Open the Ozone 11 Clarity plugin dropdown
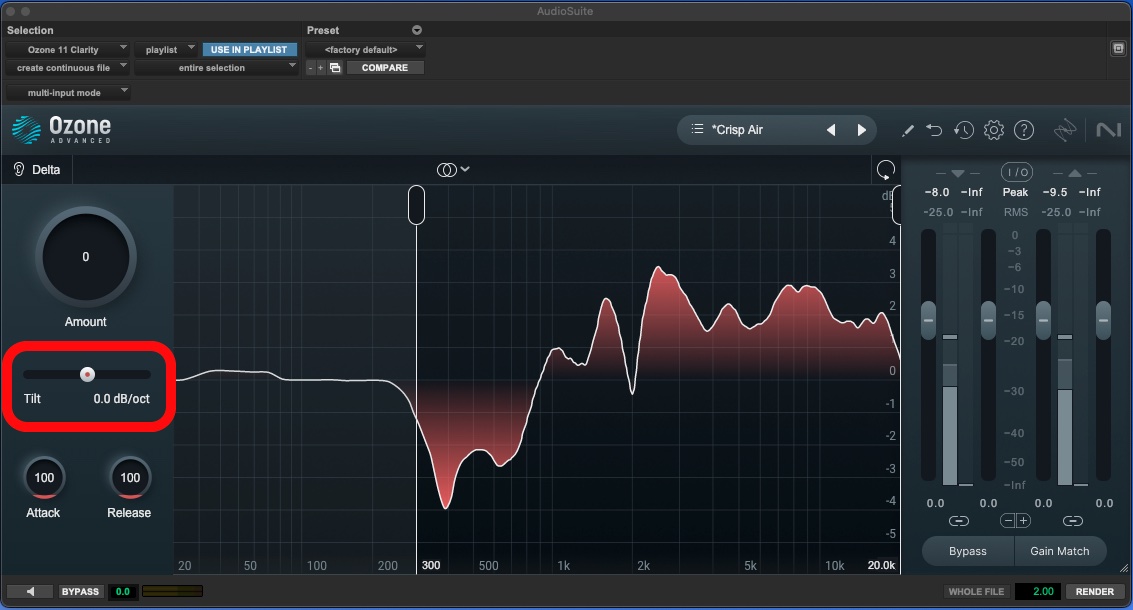 click(67, 49)
